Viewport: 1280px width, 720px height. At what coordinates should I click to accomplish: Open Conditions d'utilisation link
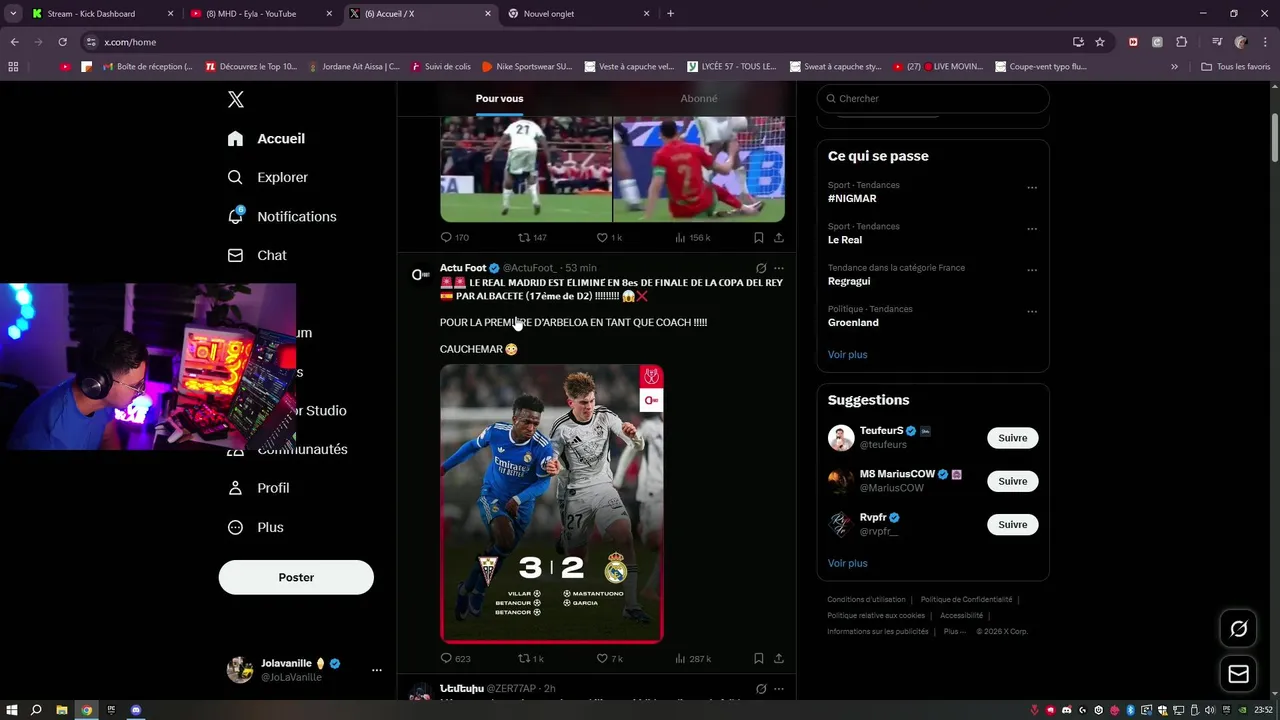(x=866, y=600)
